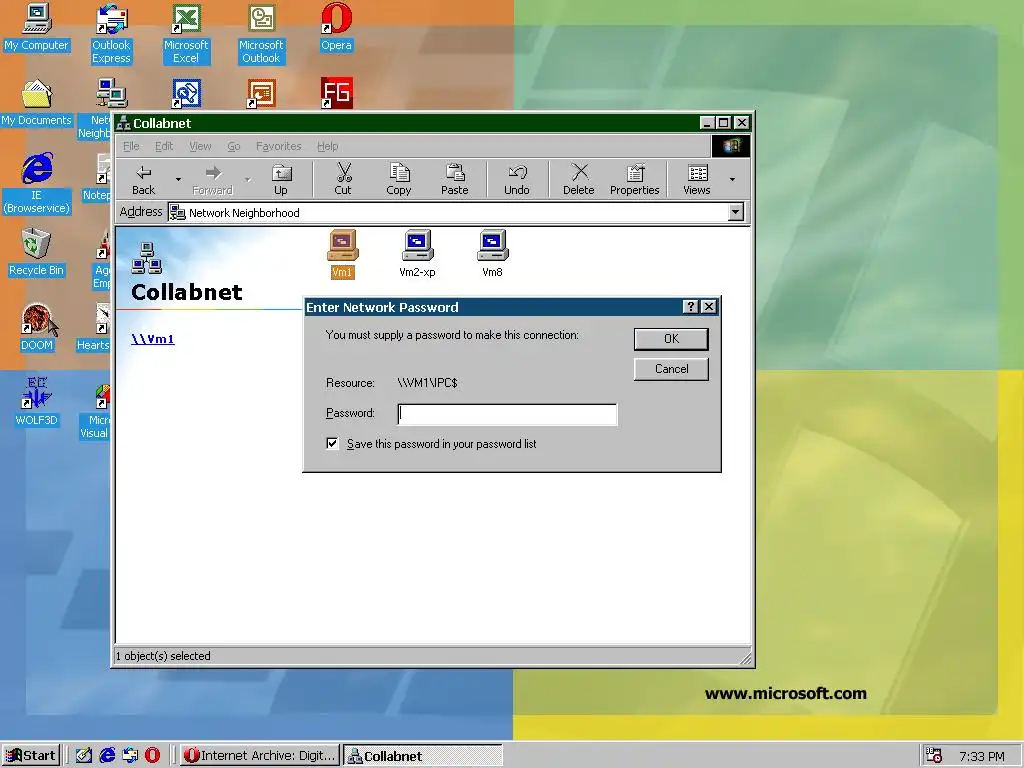Select the My Computer desktop icon
Screen dimensions: 1024x768
[x=37, y=27]
